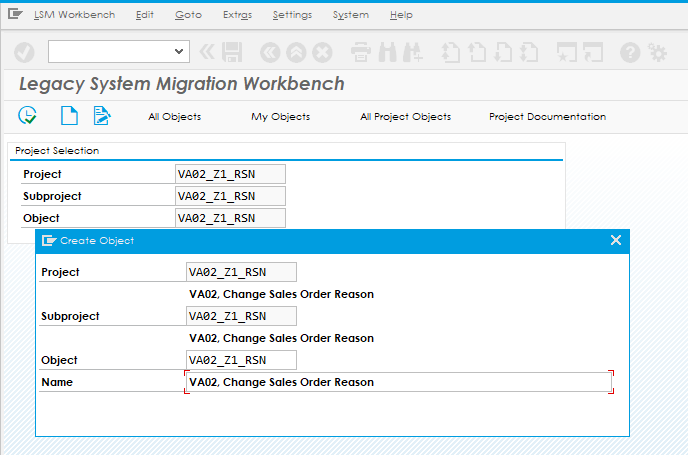Click the Customize layout gear icon
688x455 pixels.
tap(657, 52)
